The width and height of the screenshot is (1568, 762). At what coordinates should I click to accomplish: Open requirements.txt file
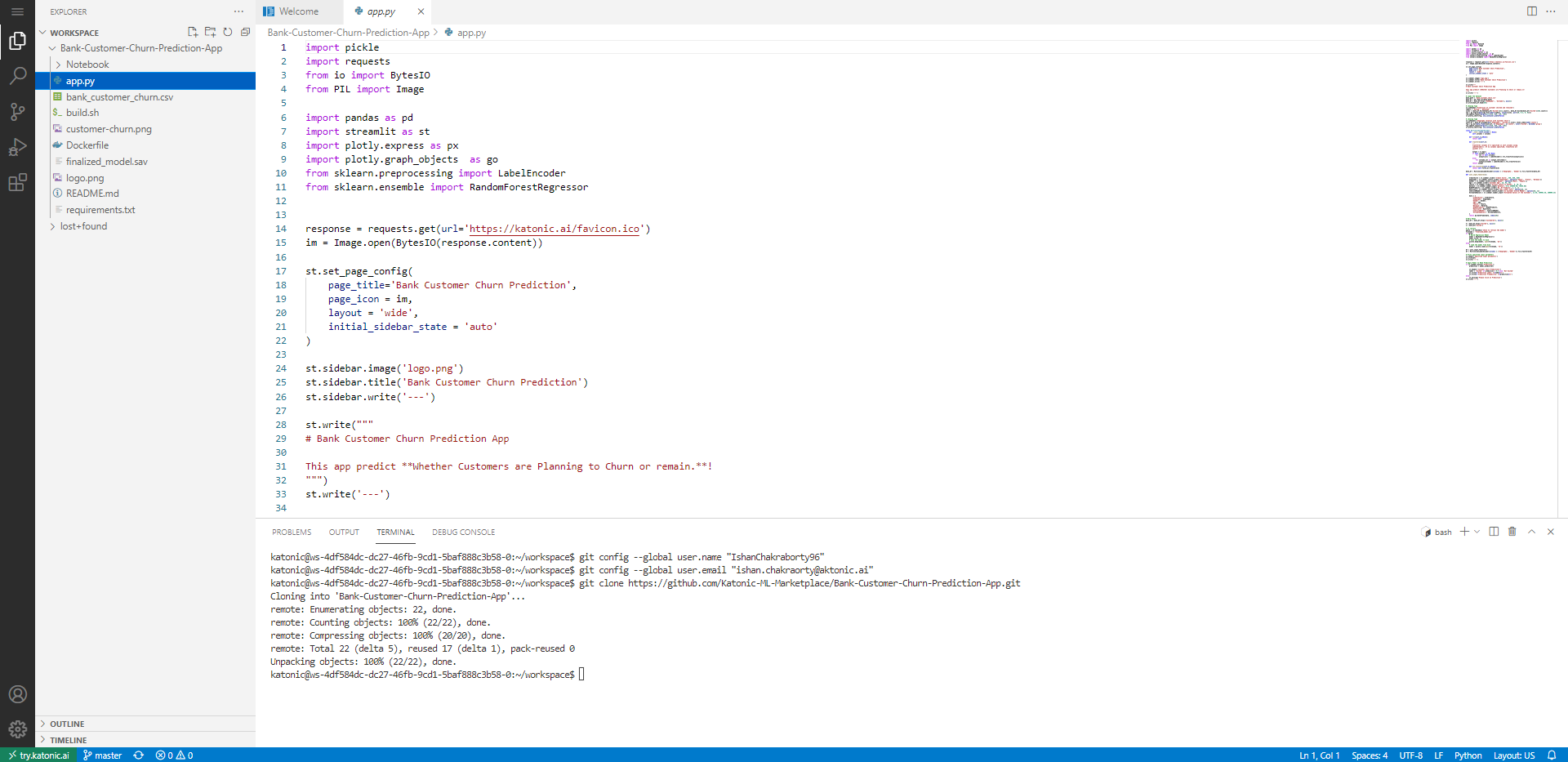pyautogui.click(x=100, y=210)
